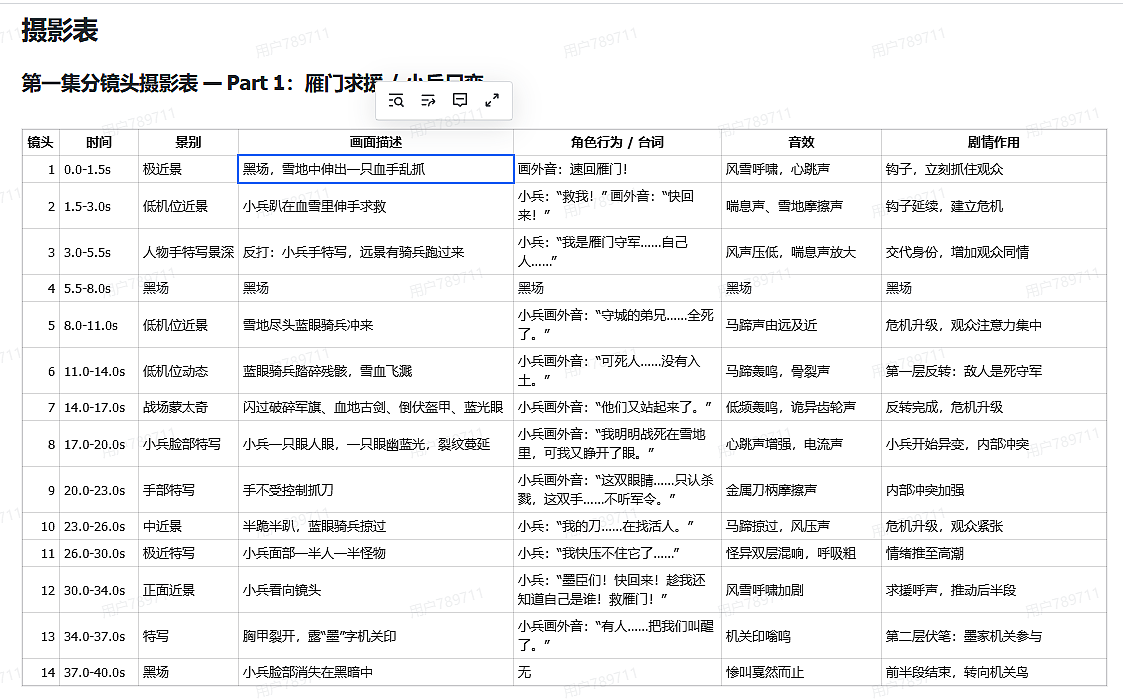Select the '战场蒙太奇' cell
This screenshot has height=700, width=1123.
(188, 407)
